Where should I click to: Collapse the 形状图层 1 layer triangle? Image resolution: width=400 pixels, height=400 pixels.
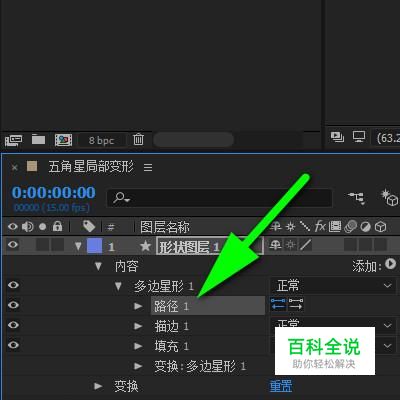click(78, 246)
